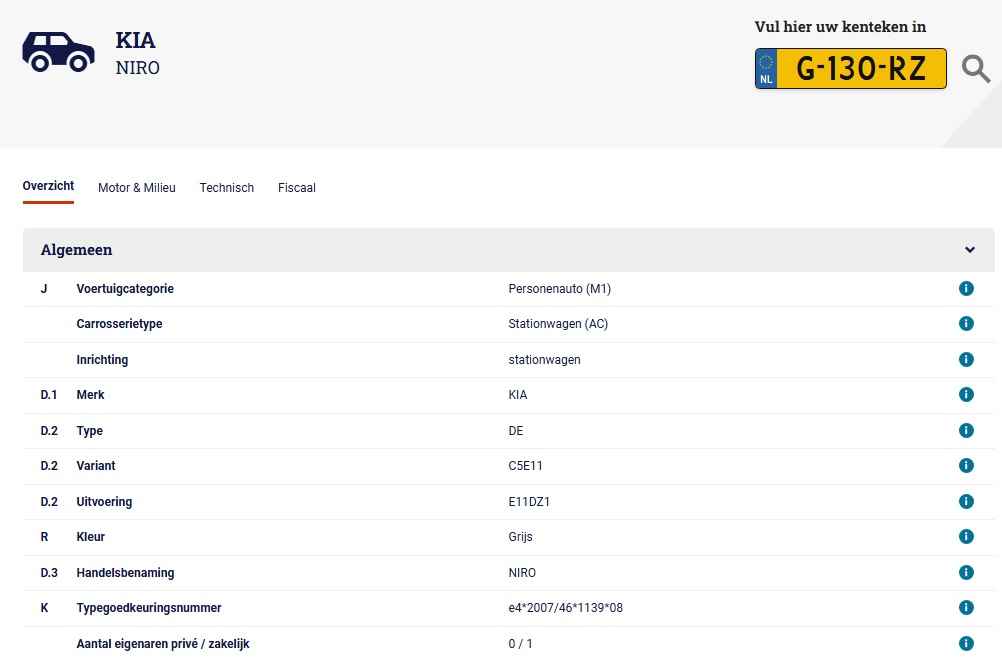
Task: Click the search magnifier icon beside the plate
Action: click(976, 69)
